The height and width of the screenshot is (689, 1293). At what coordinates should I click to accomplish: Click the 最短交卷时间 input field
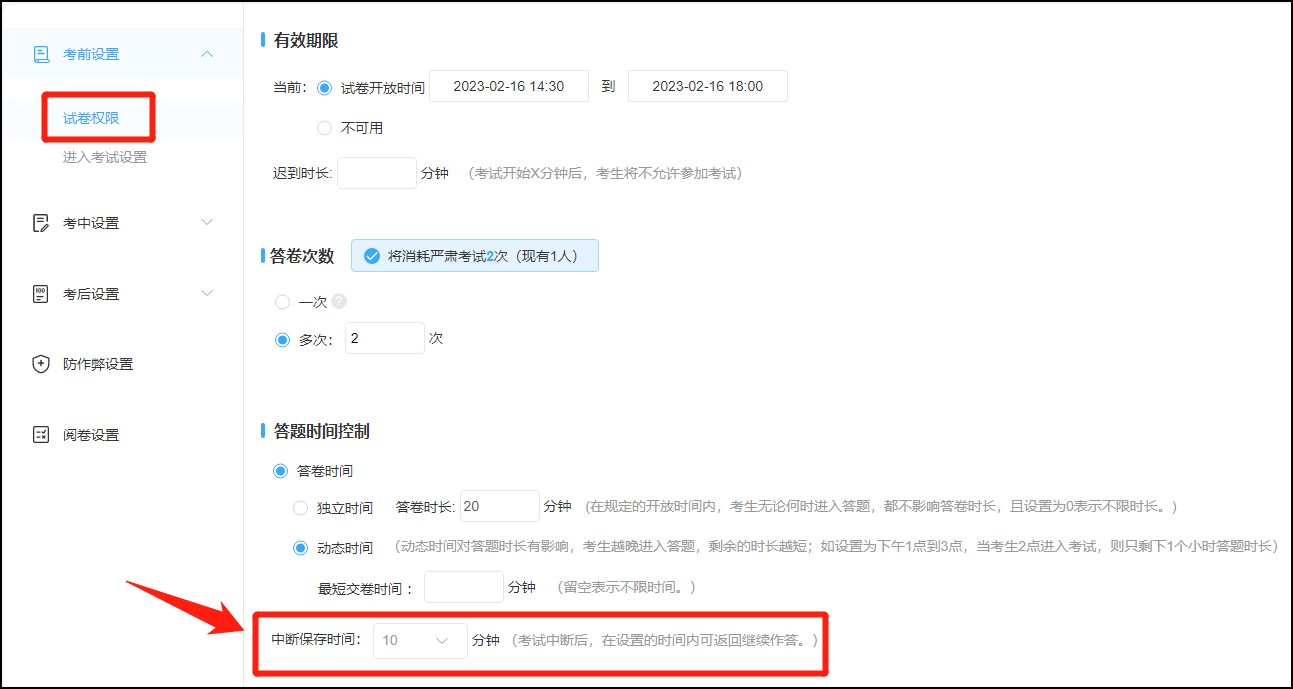click(x=463, y=587)
